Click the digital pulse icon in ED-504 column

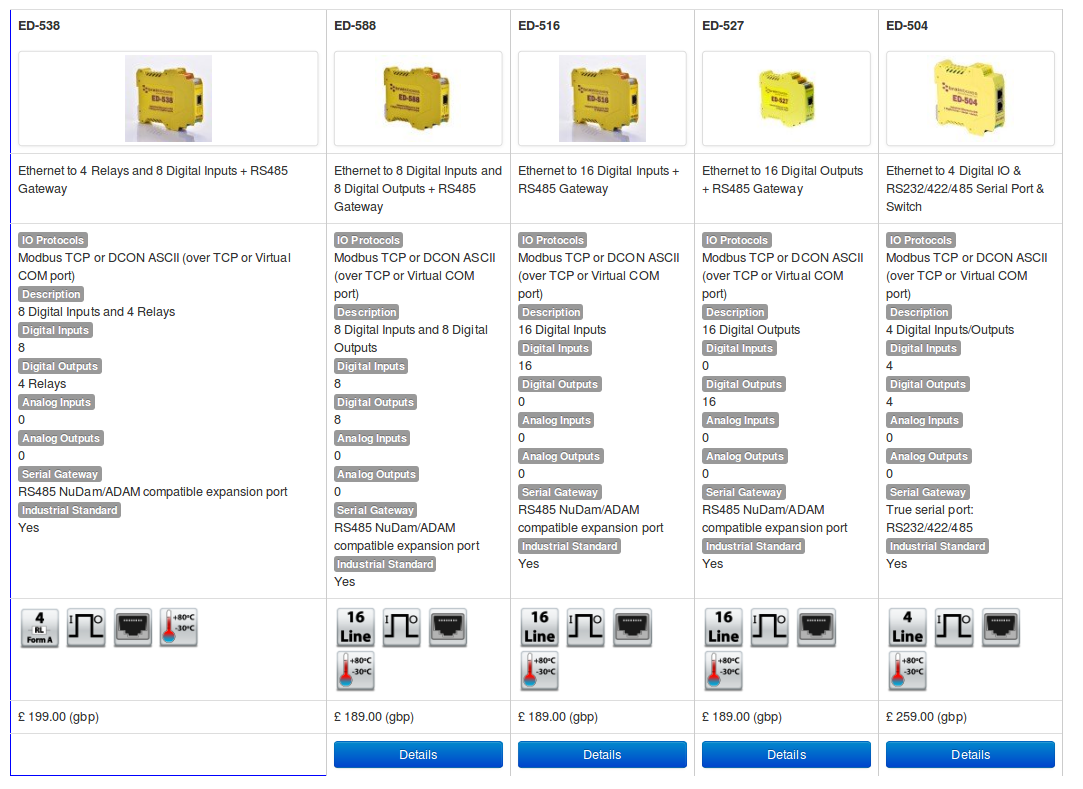[954, 628]
